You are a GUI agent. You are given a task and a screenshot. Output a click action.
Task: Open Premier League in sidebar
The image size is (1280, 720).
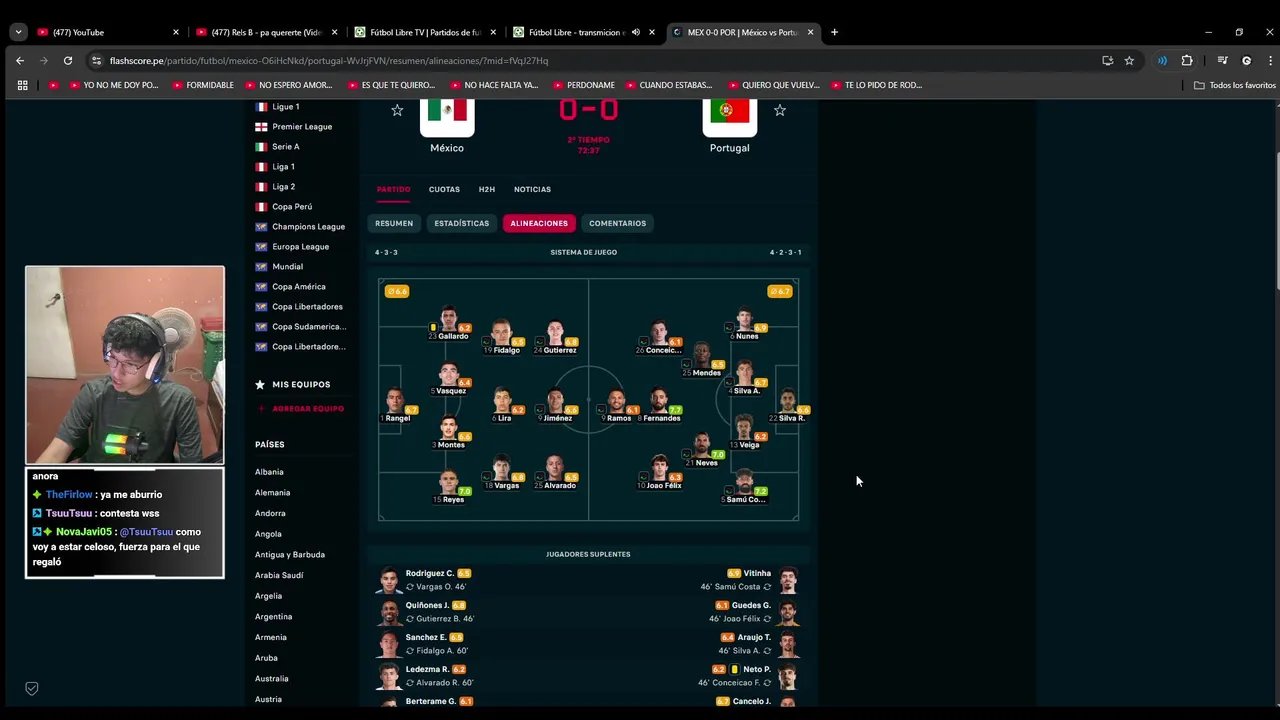point(302,127)
